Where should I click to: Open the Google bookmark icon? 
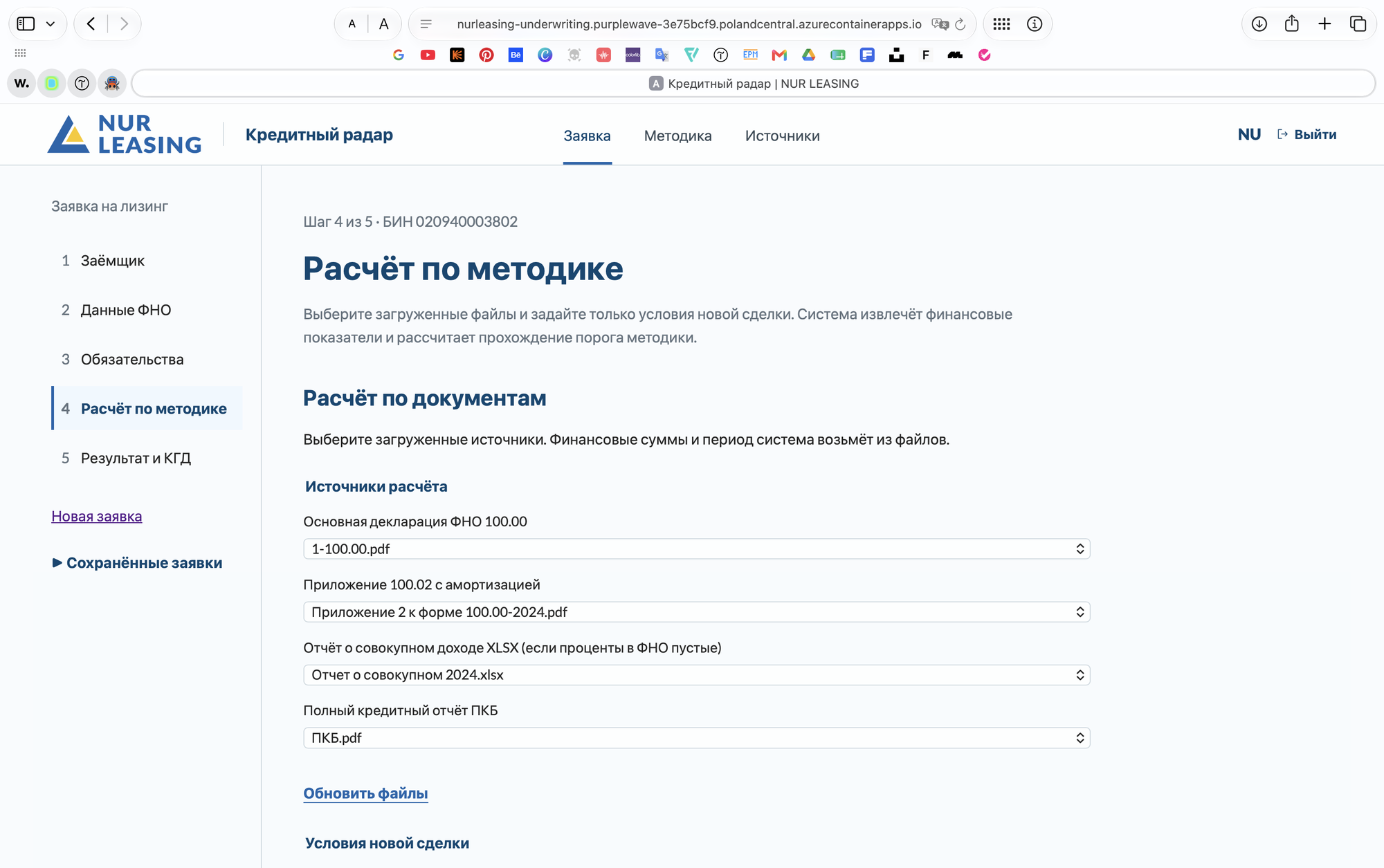(x=399, y=55)
